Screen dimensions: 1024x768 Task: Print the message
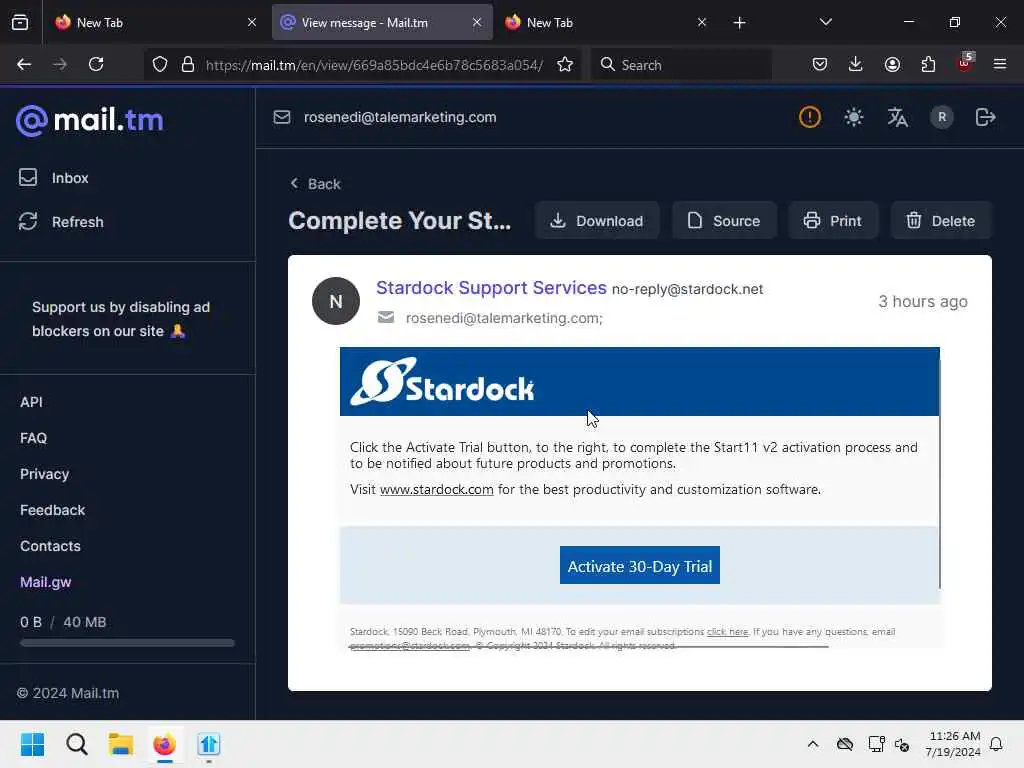833,221
